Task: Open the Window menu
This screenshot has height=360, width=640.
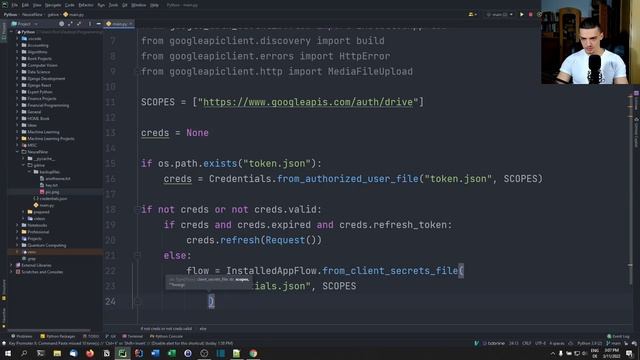Action: [x=139, y=5]
